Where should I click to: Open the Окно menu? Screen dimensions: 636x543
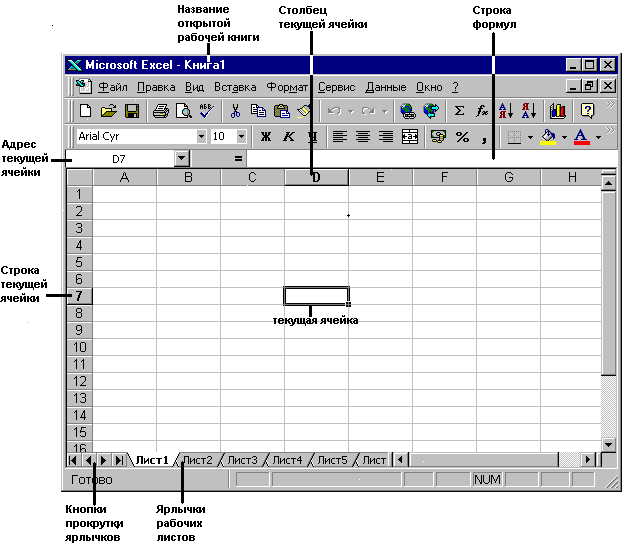(429, 87)
